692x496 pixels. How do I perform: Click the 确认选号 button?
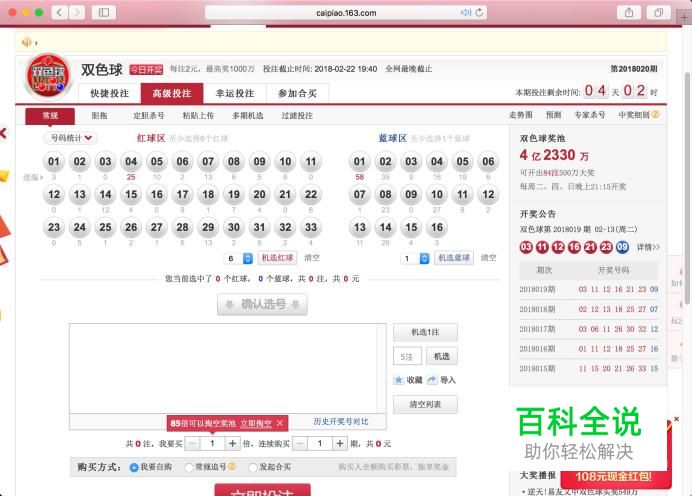point(262,304)
